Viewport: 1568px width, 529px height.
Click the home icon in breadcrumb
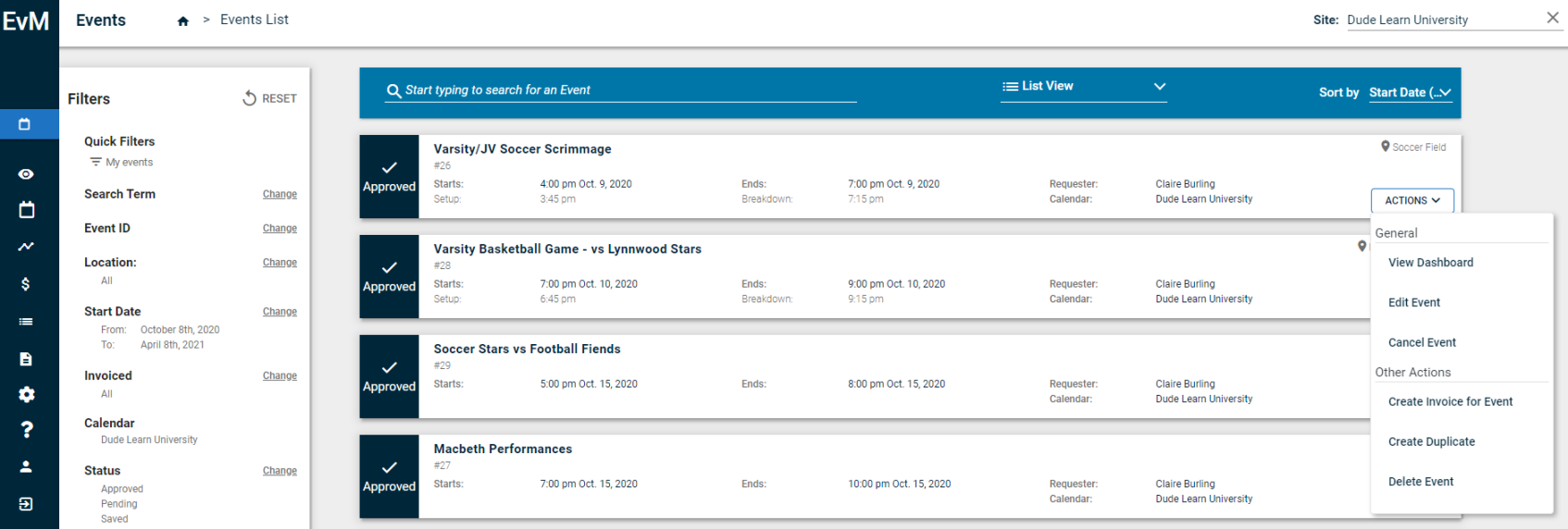click(183, 21)
